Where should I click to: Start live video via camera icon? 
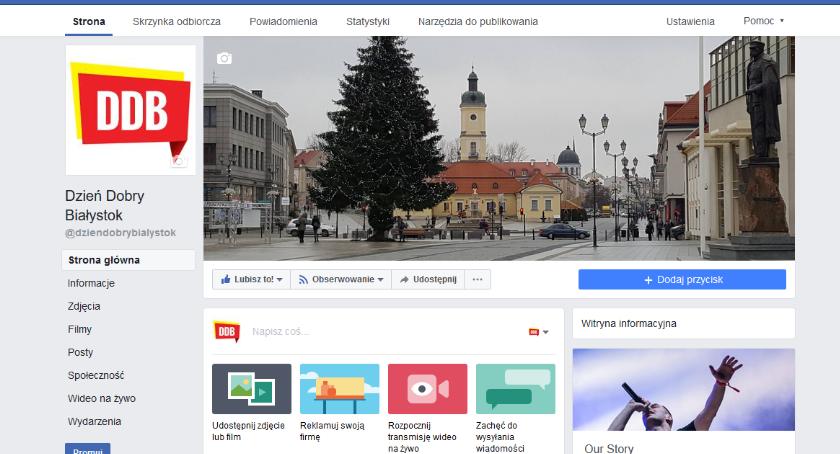pyautogui.click(x=427, y=389)
